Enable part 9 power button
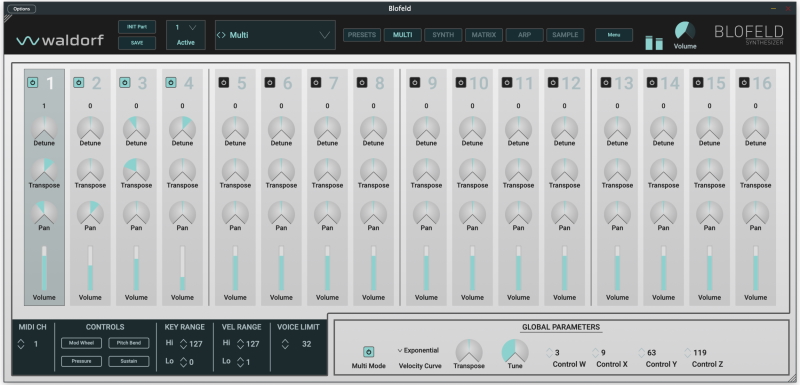Screen dimensions: 800x385 (414, 83)
